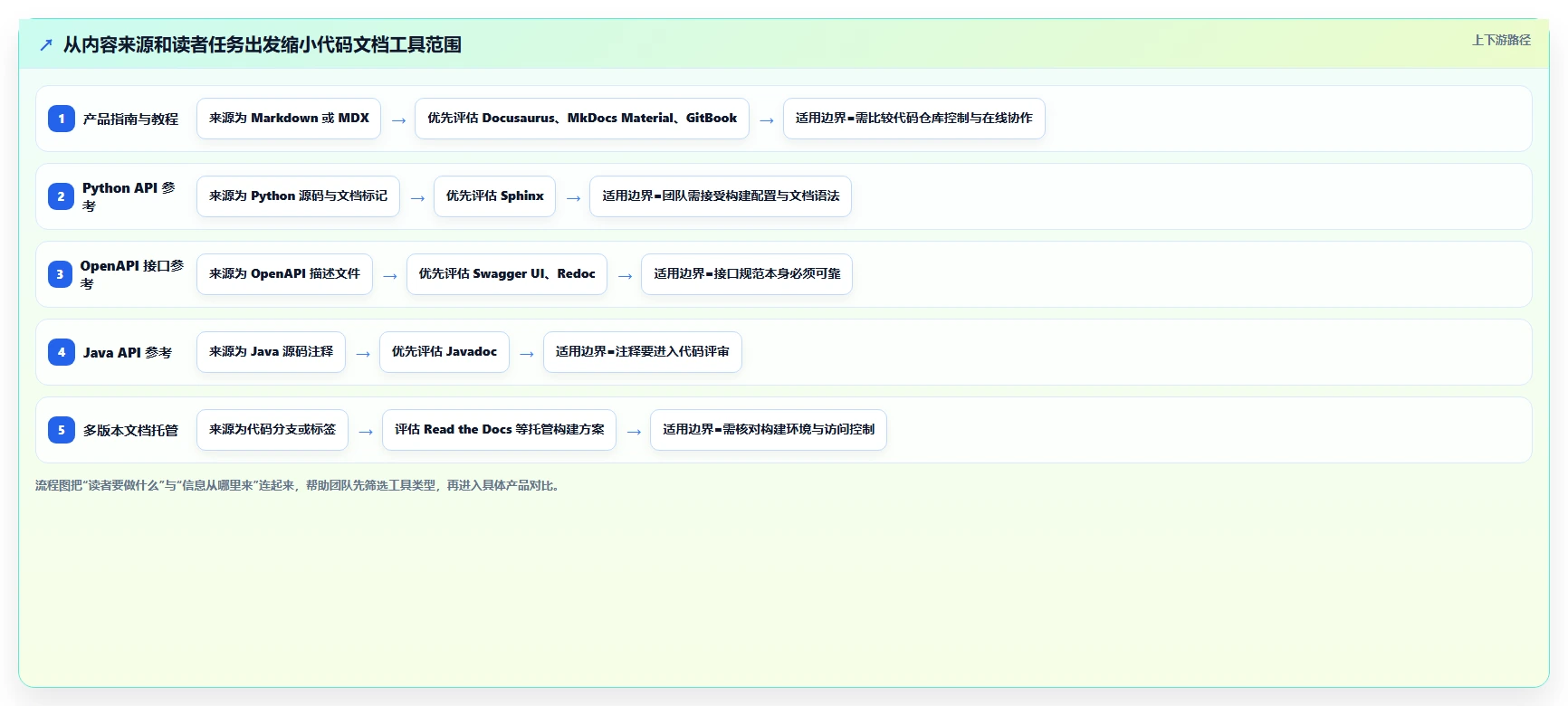Viewport: 1568px width, 706px height.
Task: Click 适用边界=接口规范本身必须可靠 box
Action: pos(747,274)
